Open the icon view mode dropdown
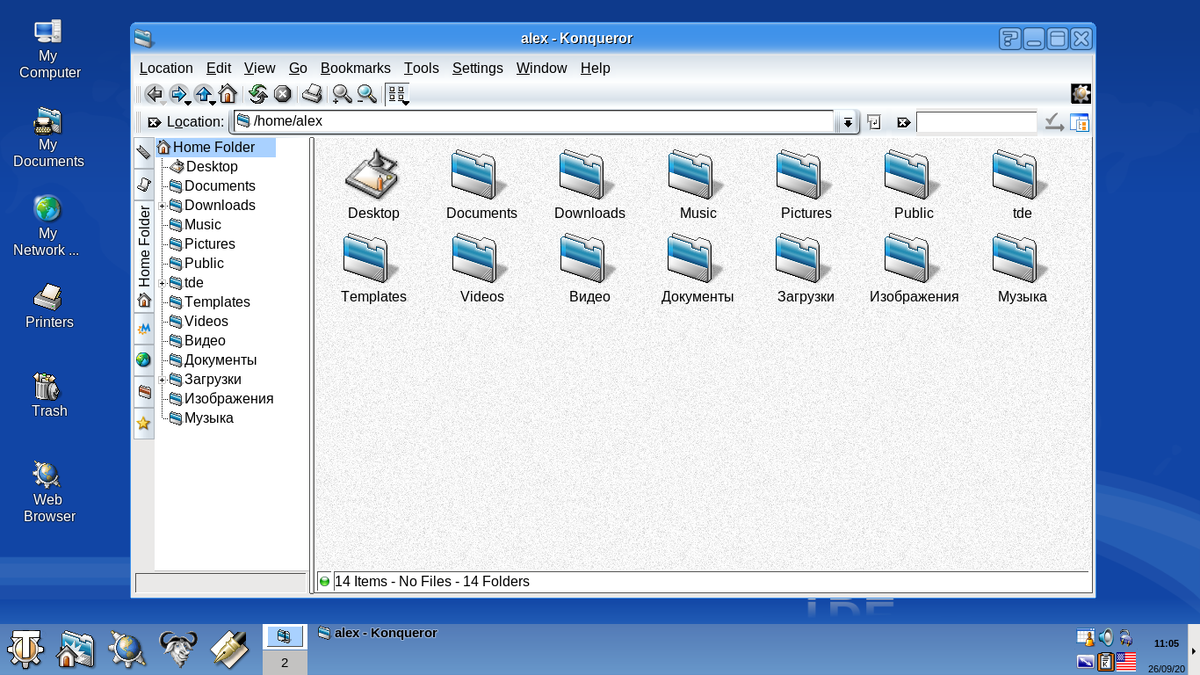This screenshot has width=1200, height=675. pos(398,95)
